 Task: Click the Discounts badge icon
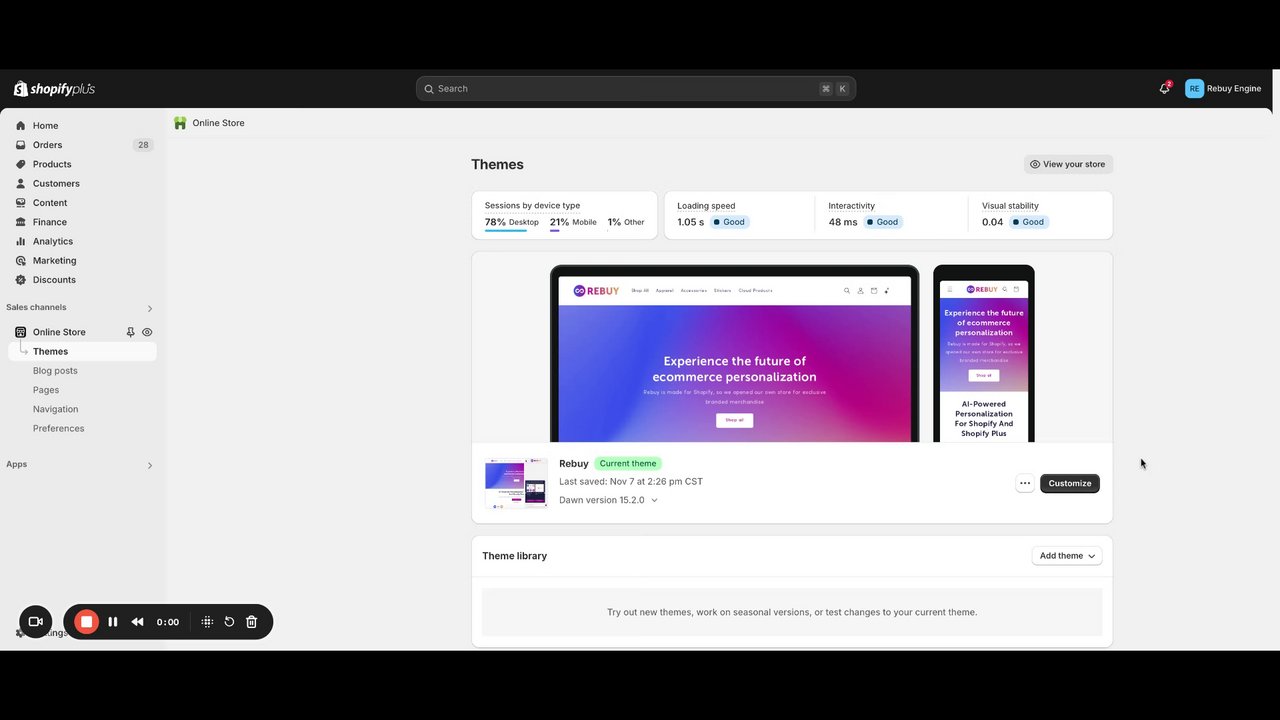coord(20,280)
